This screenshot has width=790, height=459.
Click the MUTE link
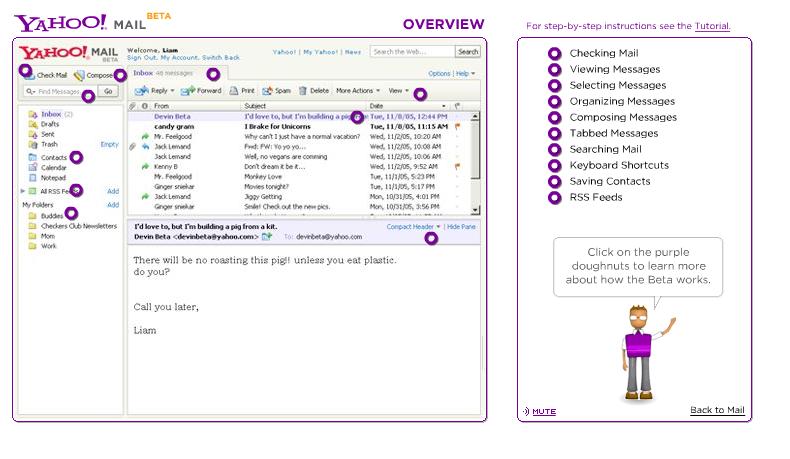(544, 412)
